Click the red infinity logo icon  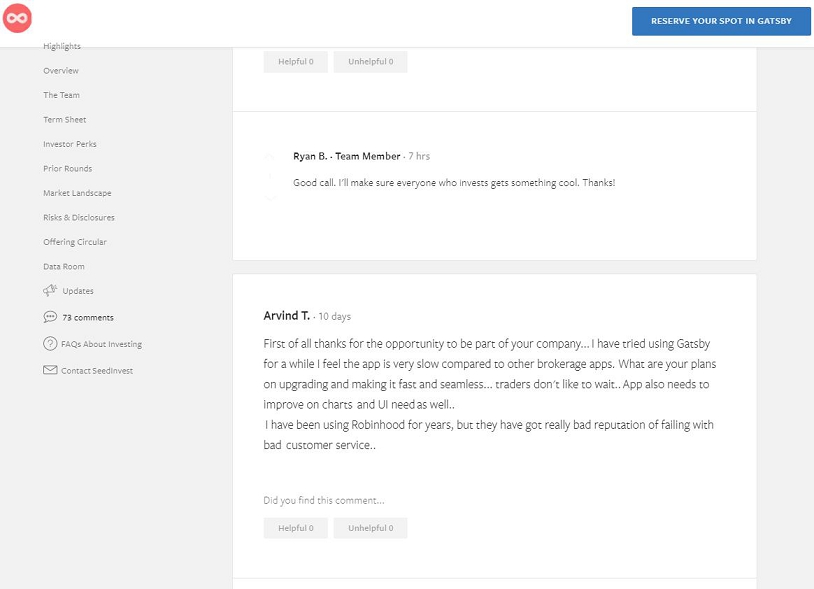click(x=17, y=17)
